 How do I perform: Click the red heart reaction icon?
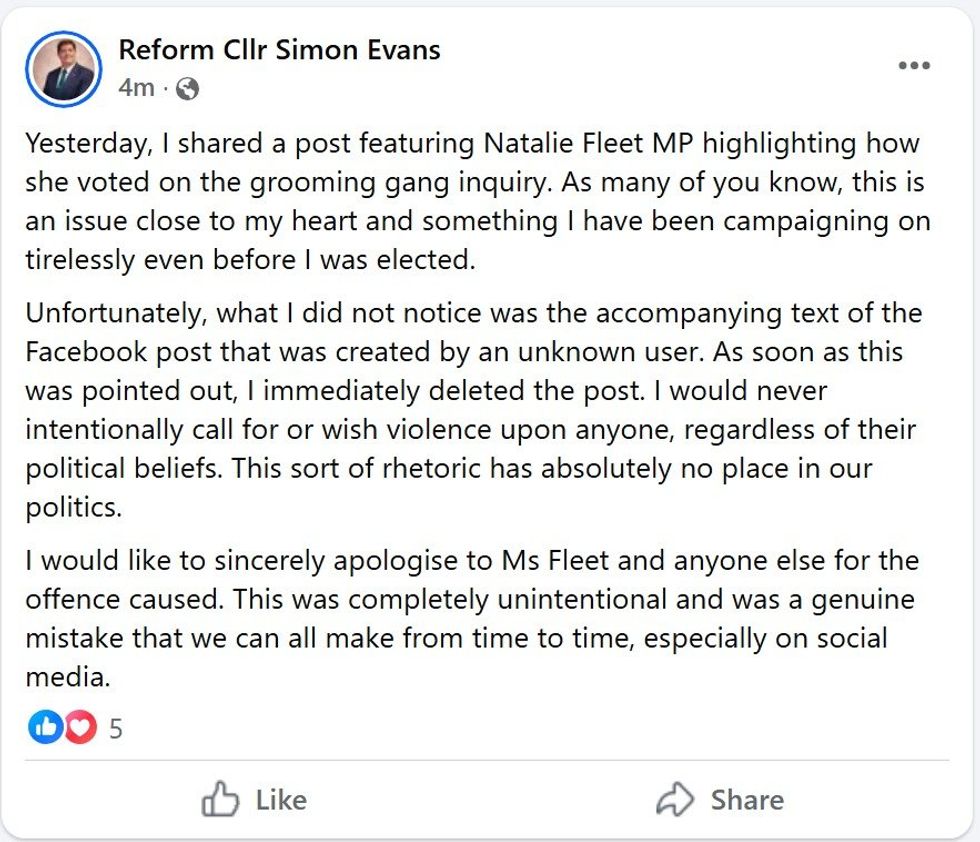coord(80,727)
